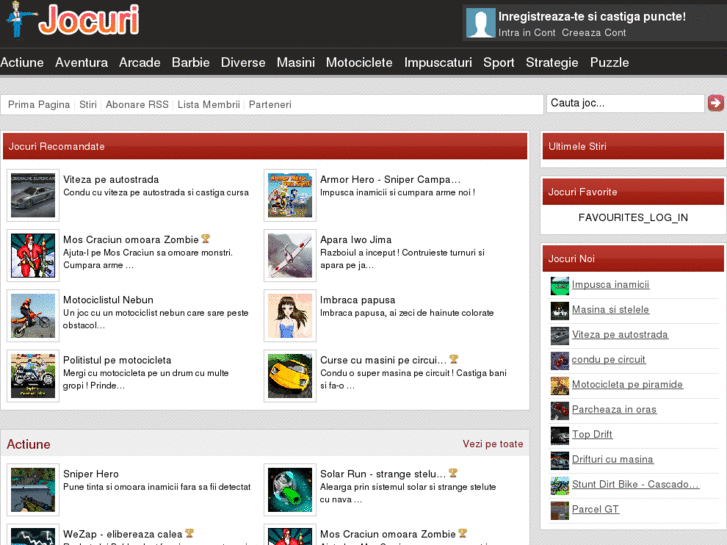
Task: Click Apara Iwo Jima airplane thumbnail
Action: 290,256
